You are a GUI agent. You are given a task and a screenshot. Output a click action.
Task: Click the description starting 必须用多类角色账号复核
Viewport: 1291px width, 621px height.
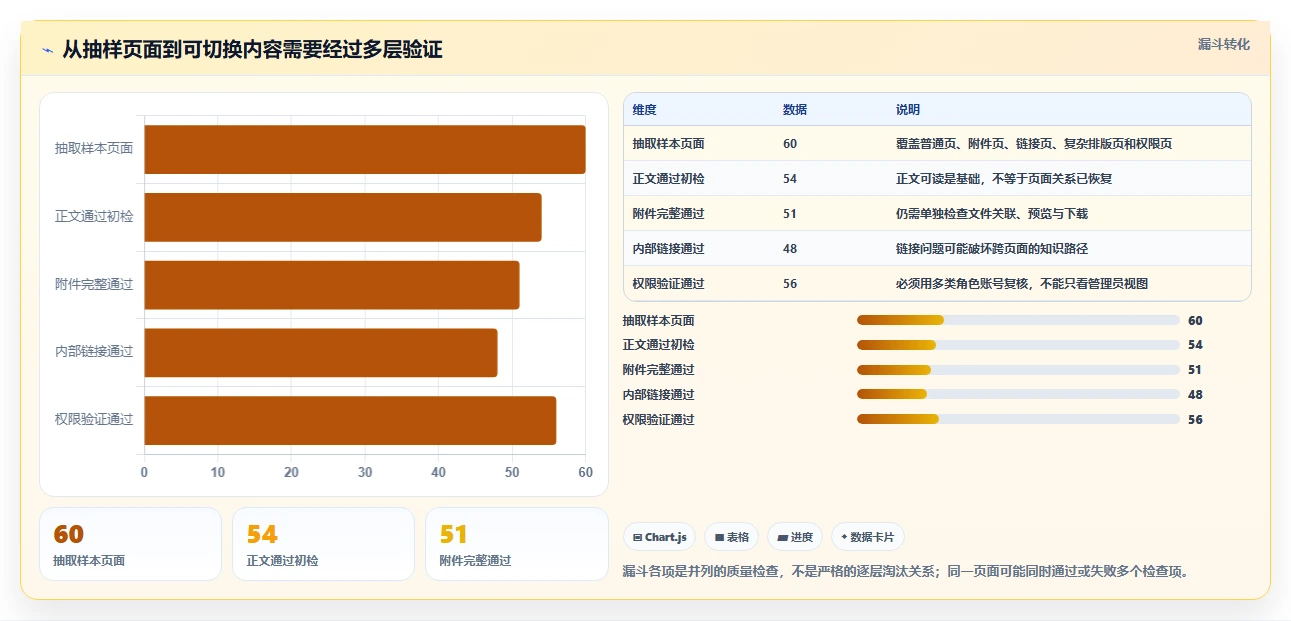click(x=1022, y=284)
